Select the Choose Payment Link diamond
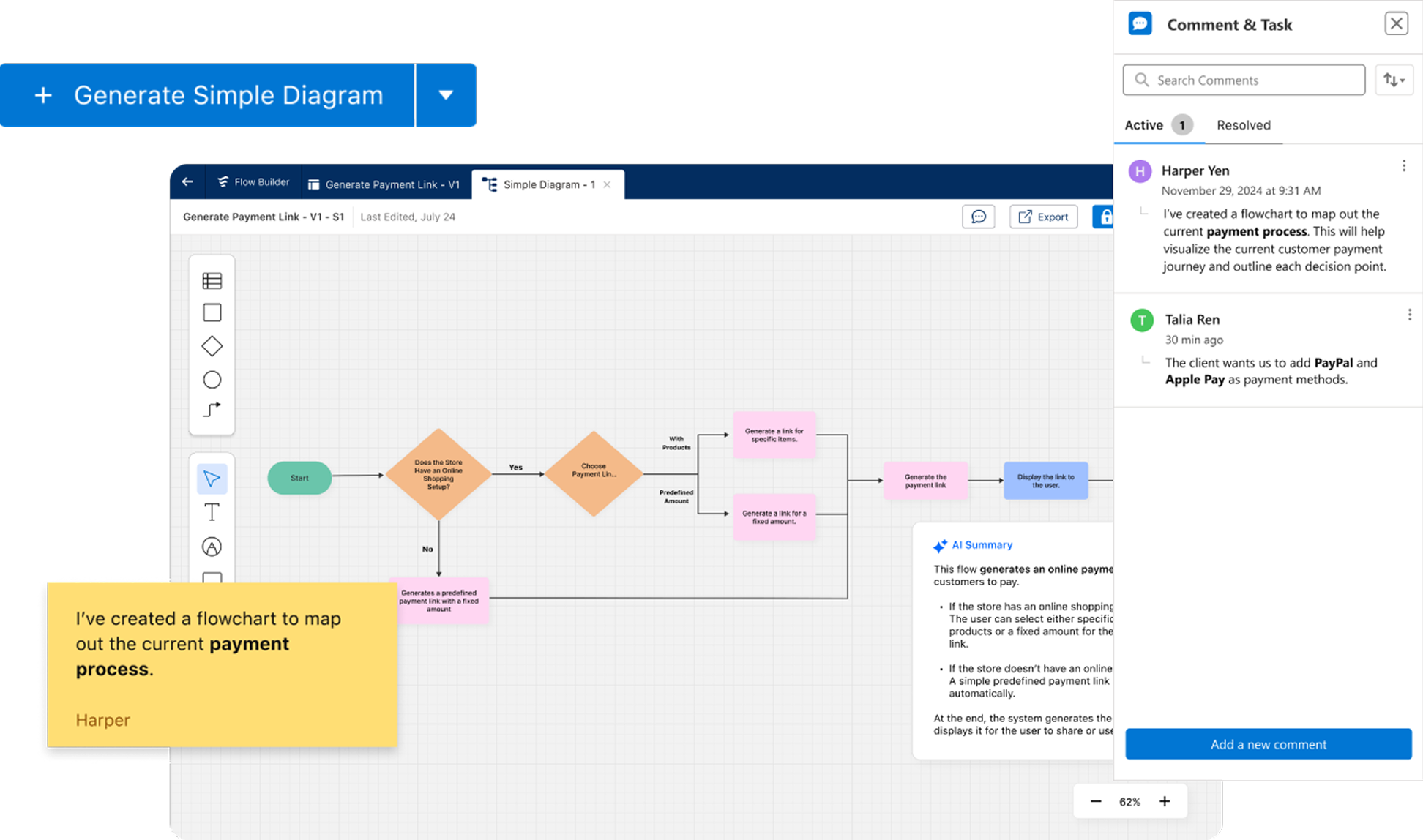 tap(594, 473)
